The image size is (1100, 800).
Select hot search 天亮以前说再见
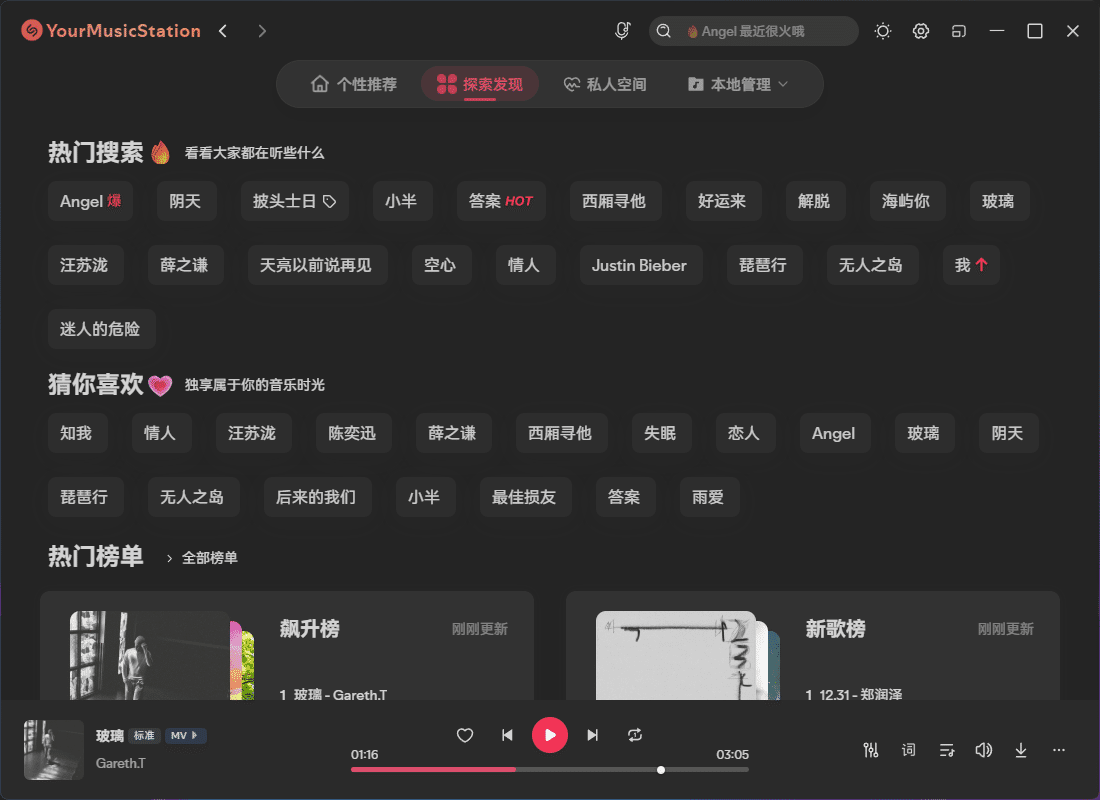(316, 265)
